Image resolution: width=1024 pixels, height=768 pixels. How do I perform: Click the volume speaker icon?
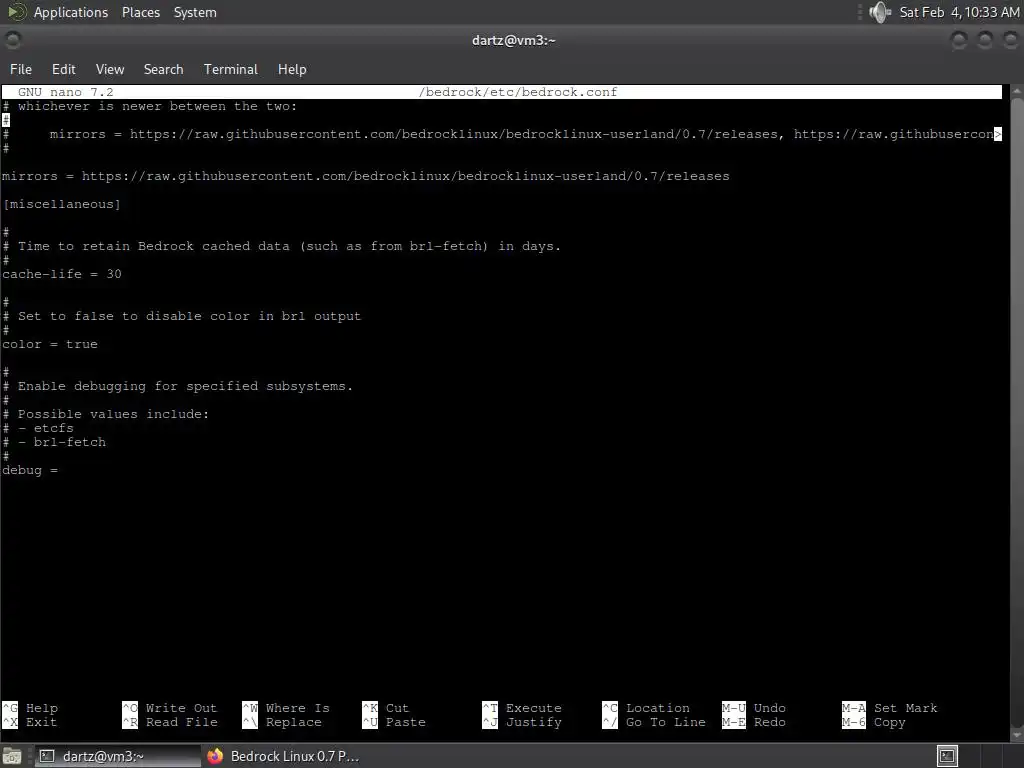(880, 12)
